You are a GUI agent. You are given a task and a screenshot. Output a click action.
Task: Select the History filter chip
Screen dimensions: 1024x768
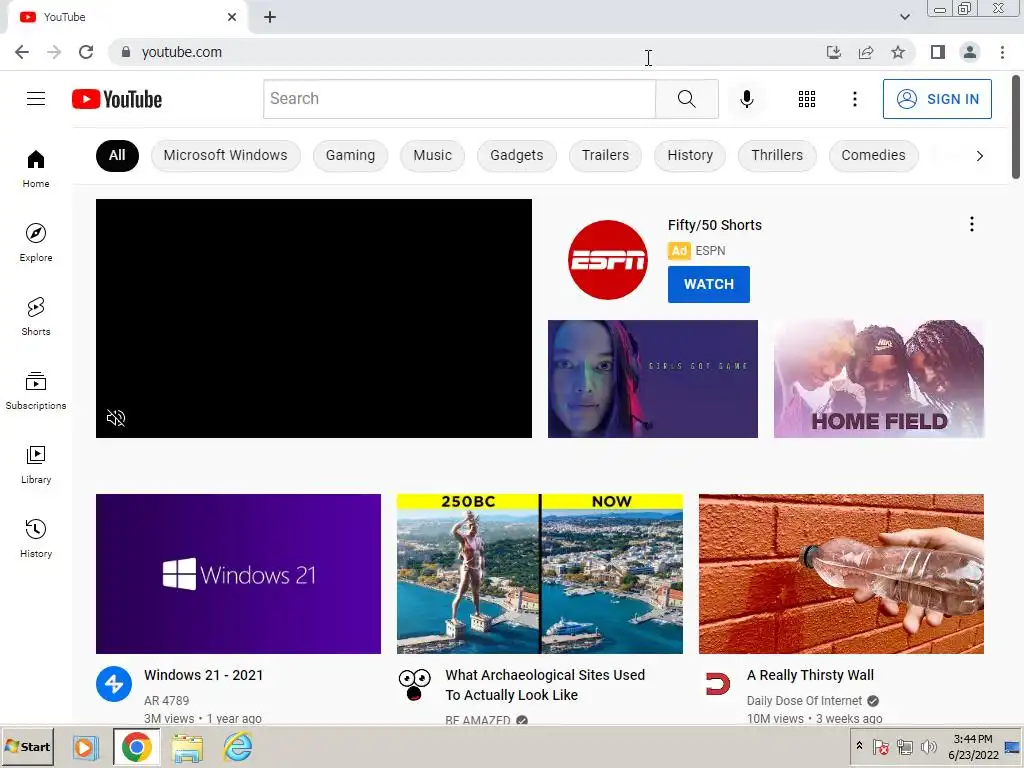pos(690,155)
